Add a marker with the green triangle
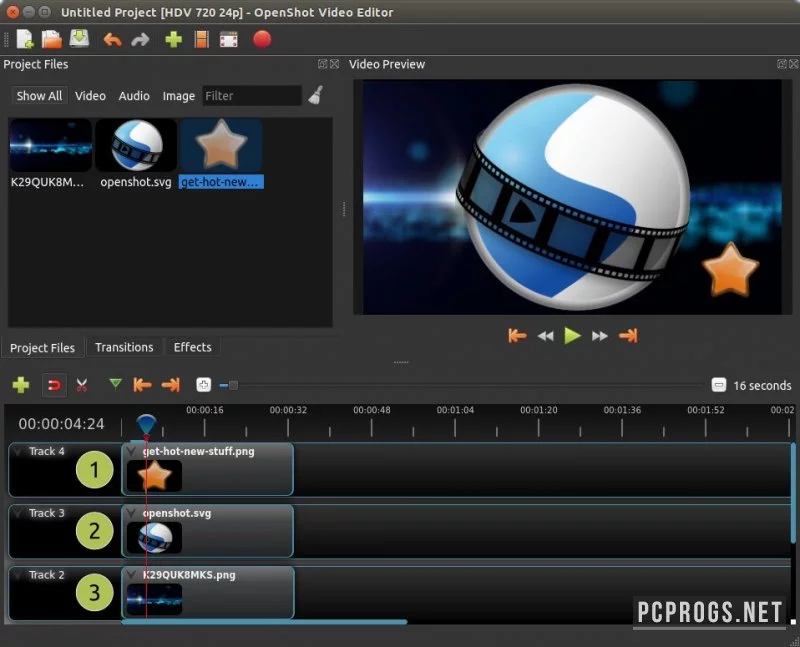 (116, 383)
